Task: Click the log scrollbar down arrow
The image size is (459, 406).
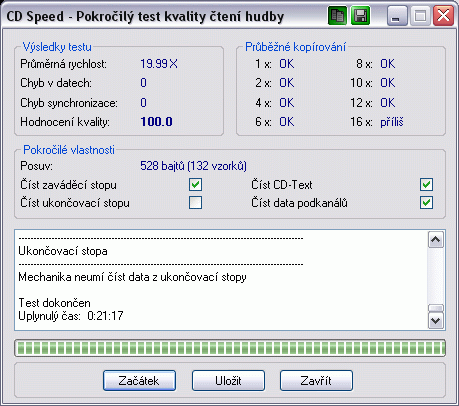Action: tap(436, 321)
